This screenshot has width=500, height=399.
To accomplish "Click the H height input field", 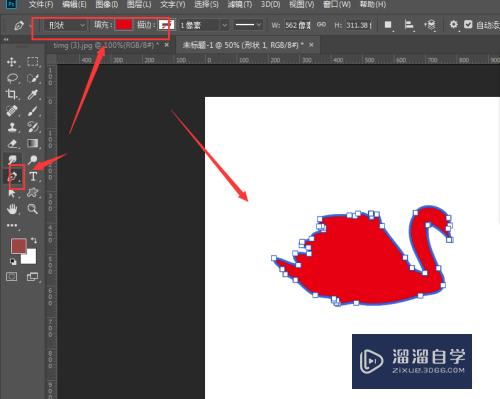I will (359, 25).
